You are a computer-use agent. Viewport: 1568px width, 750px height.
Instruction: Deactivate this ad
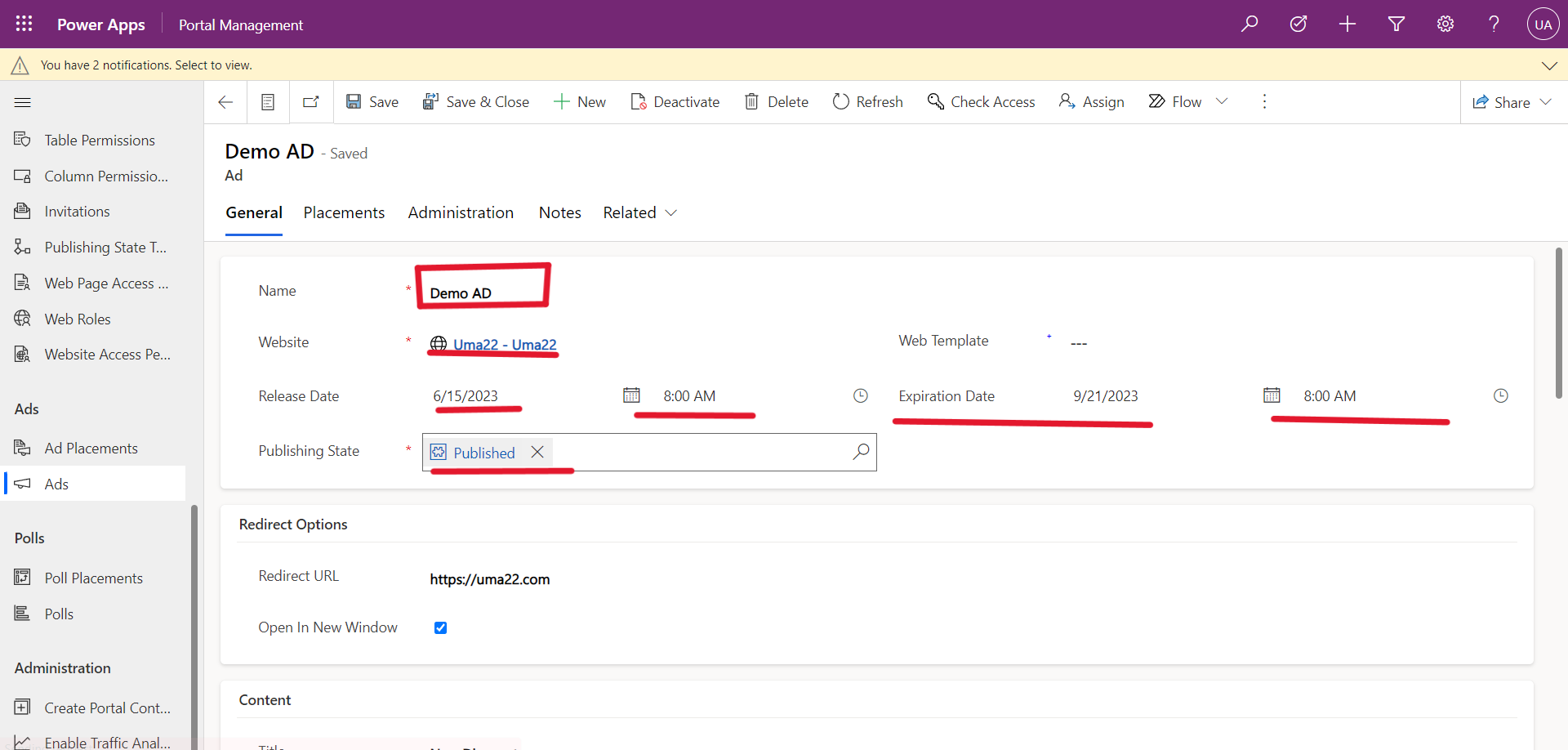(675, 102)
